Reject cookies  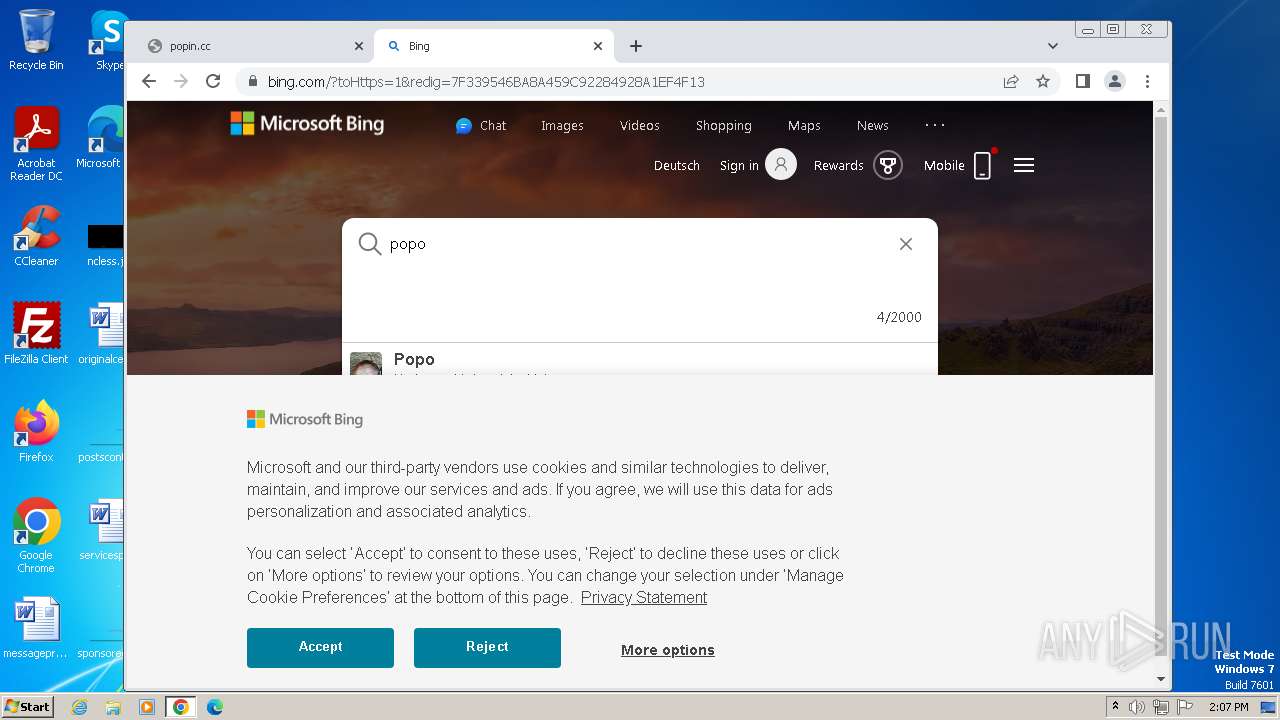pos(487,647)
